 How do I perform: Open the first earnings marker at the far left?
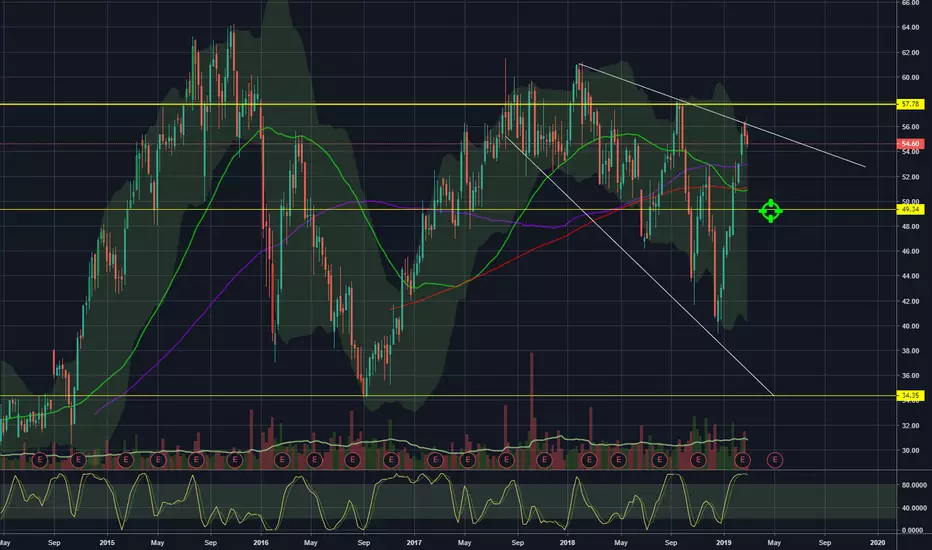(40, 460)
